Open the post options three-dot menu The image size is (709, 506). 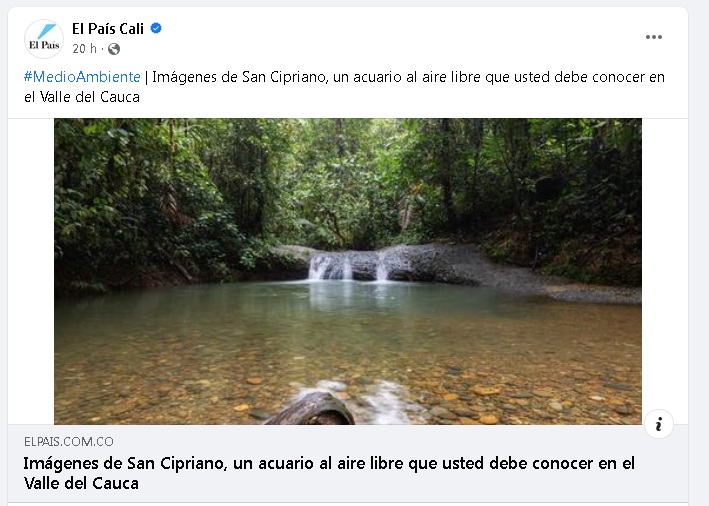point(653,37)
